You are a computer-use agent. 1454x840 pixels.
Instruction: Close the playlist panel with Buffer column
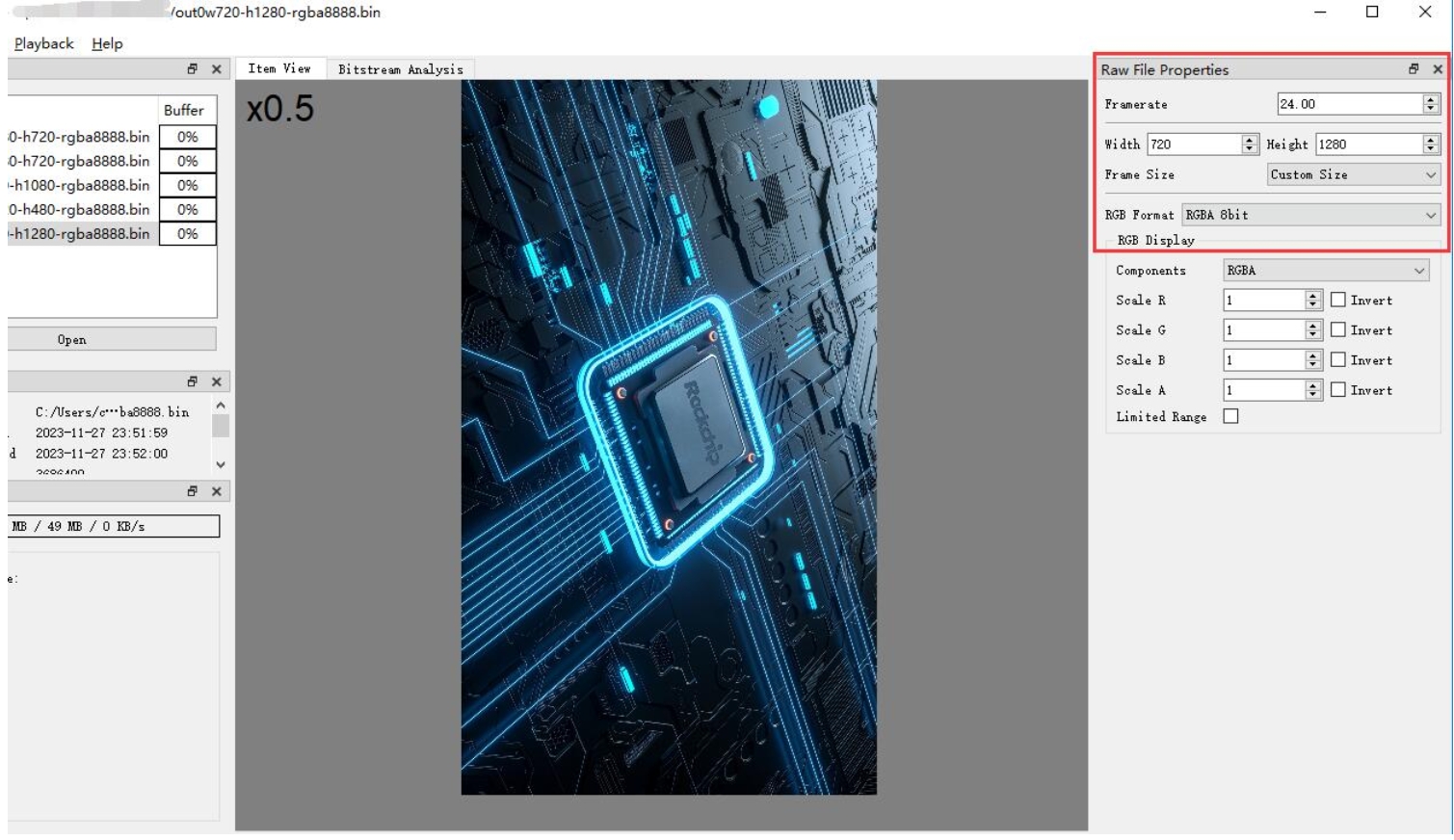click(x=216, y=69)
